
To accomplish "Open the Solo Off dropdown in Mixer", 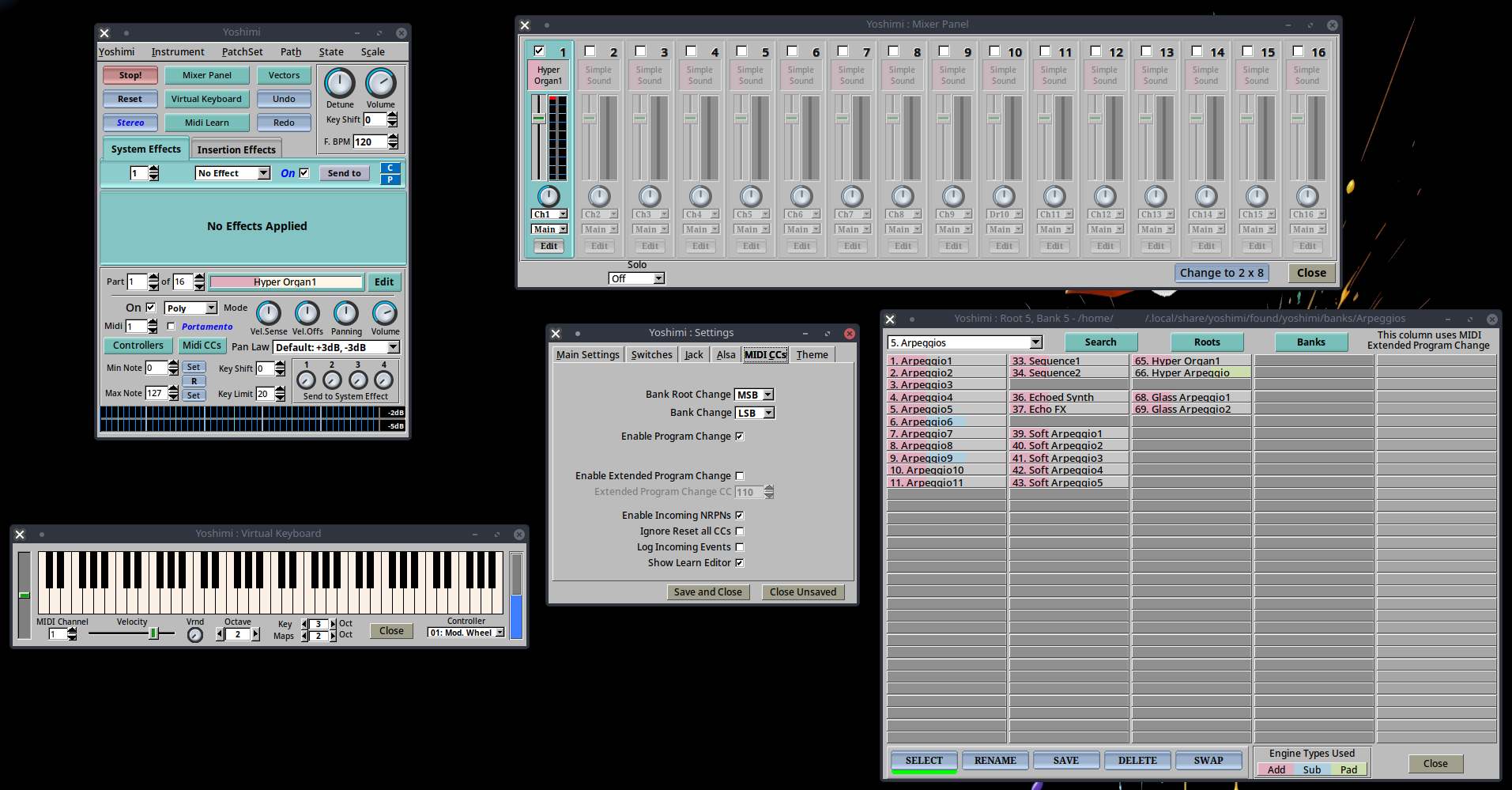I will (637, 278).
